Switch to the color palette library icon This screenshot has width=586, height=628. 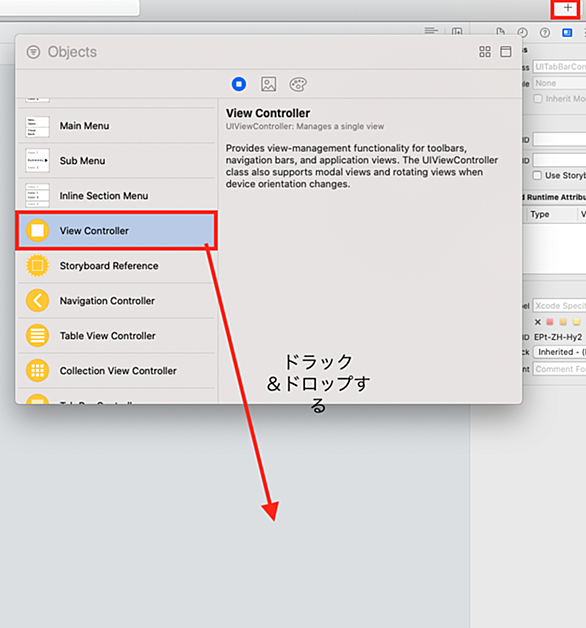click(298, 84)
